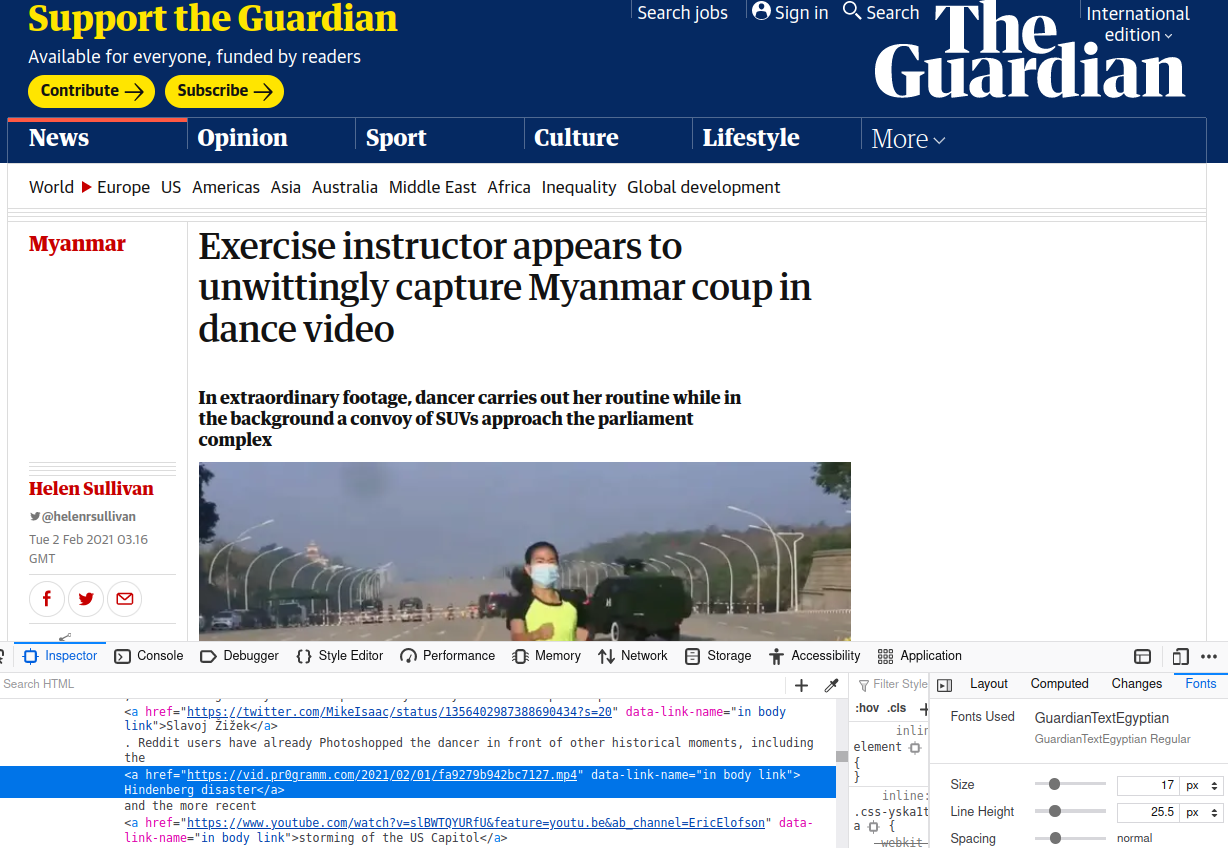Open the Size unit px dropdown
Screen dimensions: 1228x848
(1201, 785)
